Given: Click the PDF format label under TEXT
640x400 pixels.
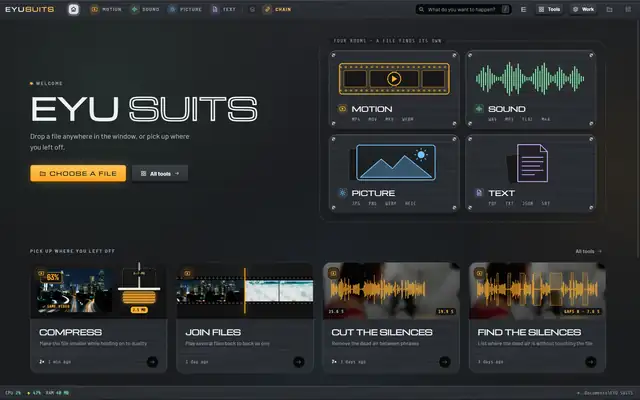Looking at the screenshot, I should 492,203.
